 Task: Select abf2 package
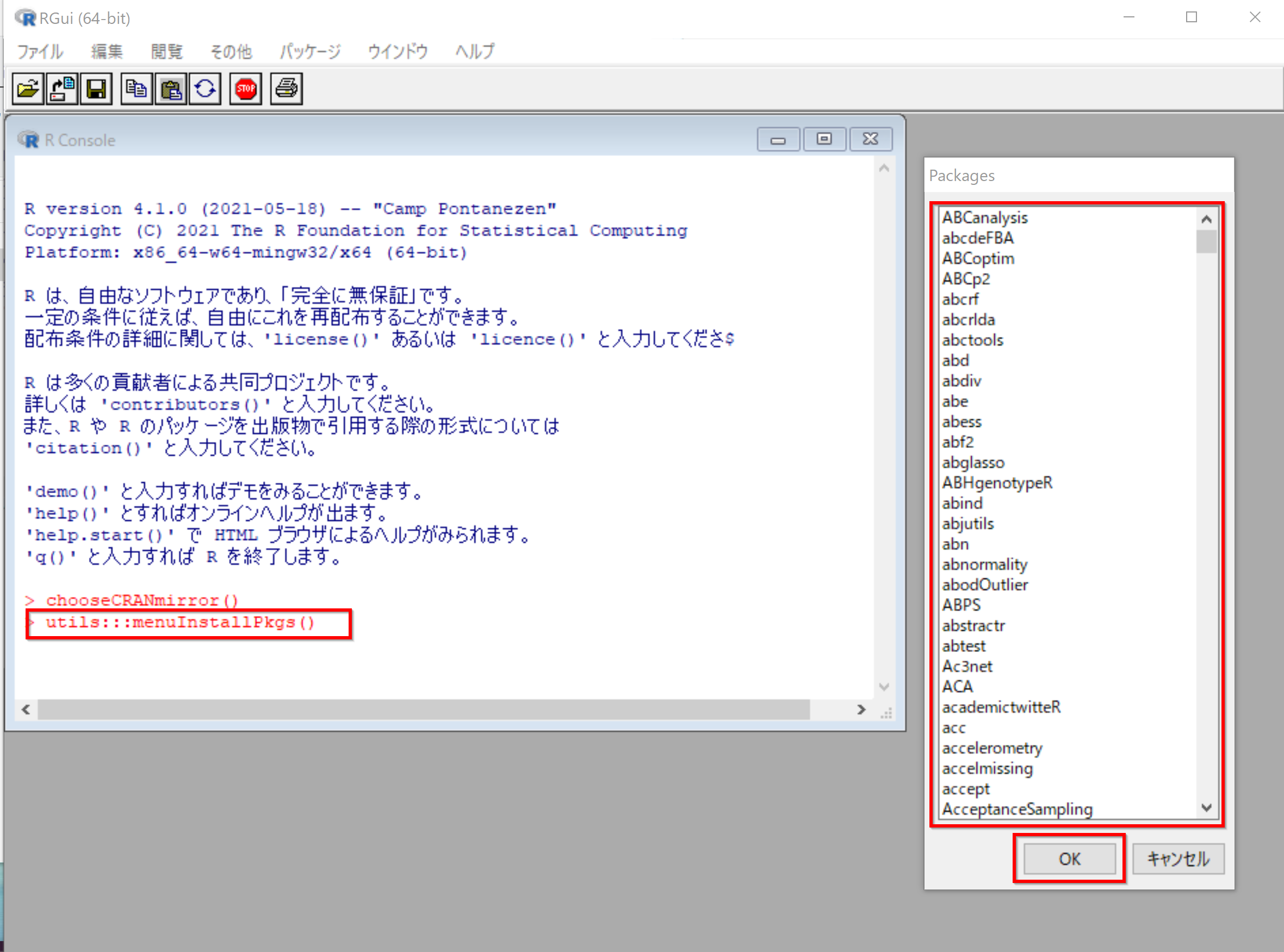1068,442
